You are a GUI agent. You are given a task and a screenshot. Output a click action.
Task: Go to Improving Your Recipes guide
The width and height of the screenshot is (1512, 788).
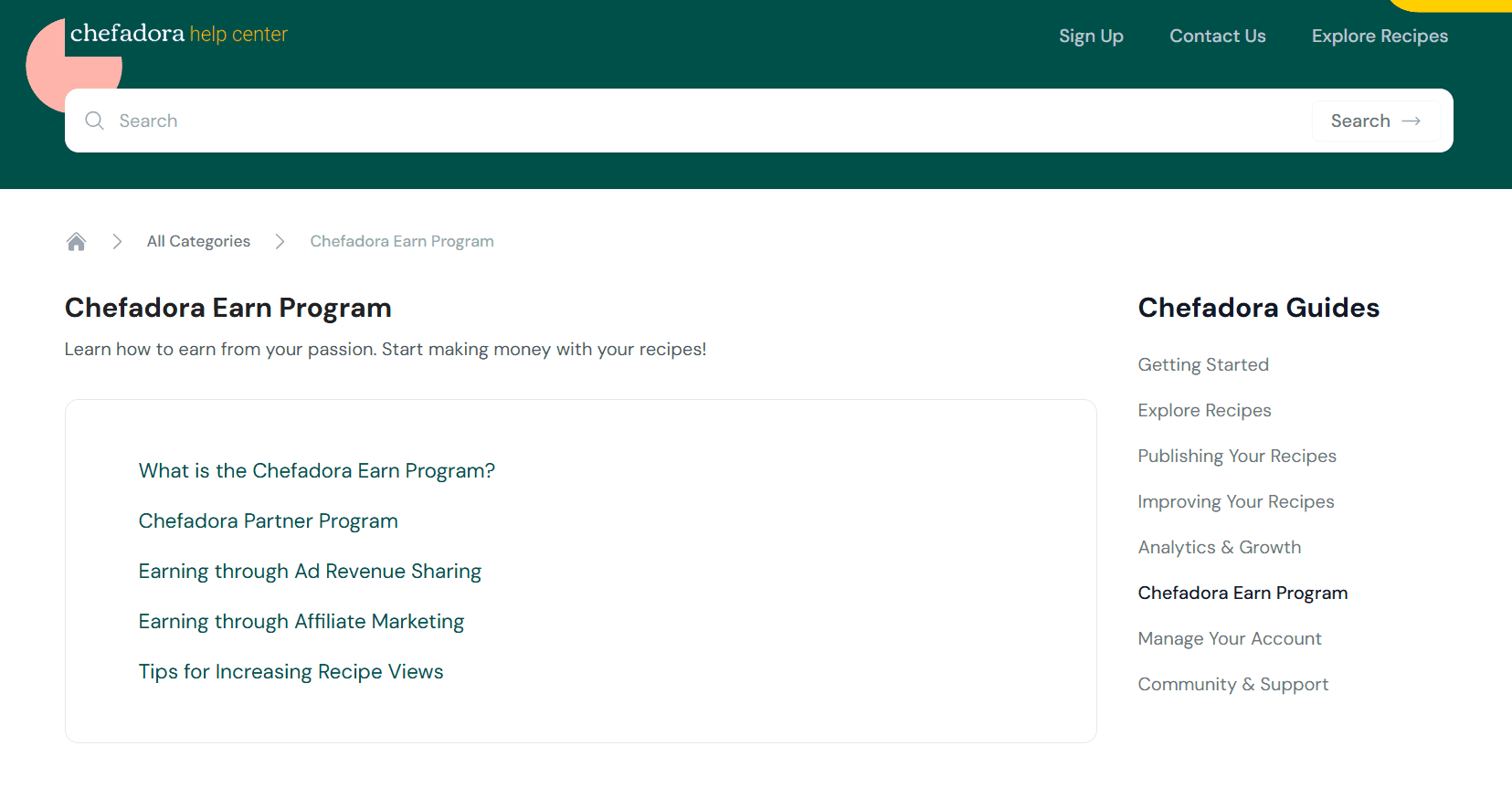click(x=1235, y=501)
